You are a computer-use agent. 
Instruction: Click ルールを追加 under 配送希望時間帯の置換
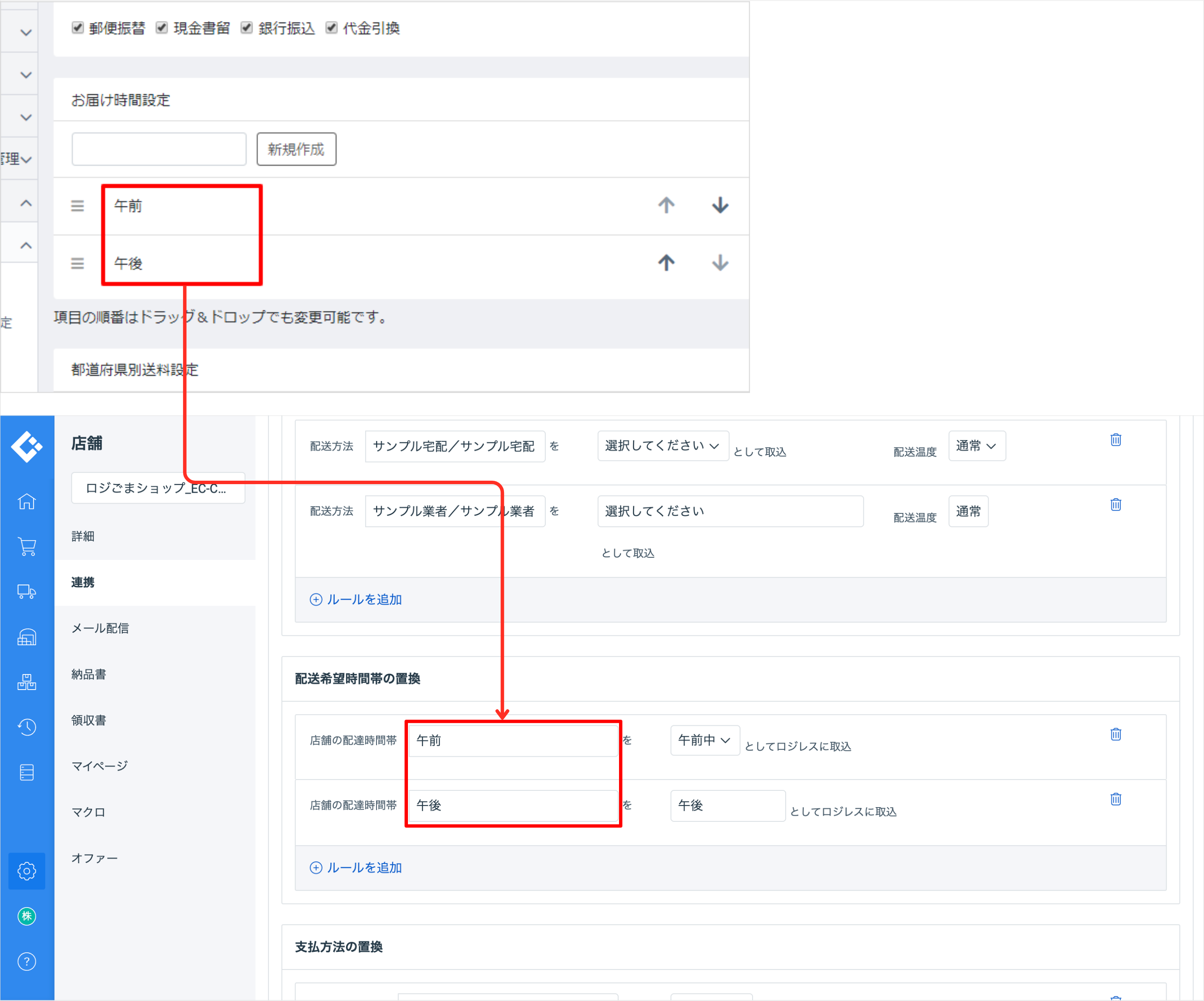pos(356,867)
